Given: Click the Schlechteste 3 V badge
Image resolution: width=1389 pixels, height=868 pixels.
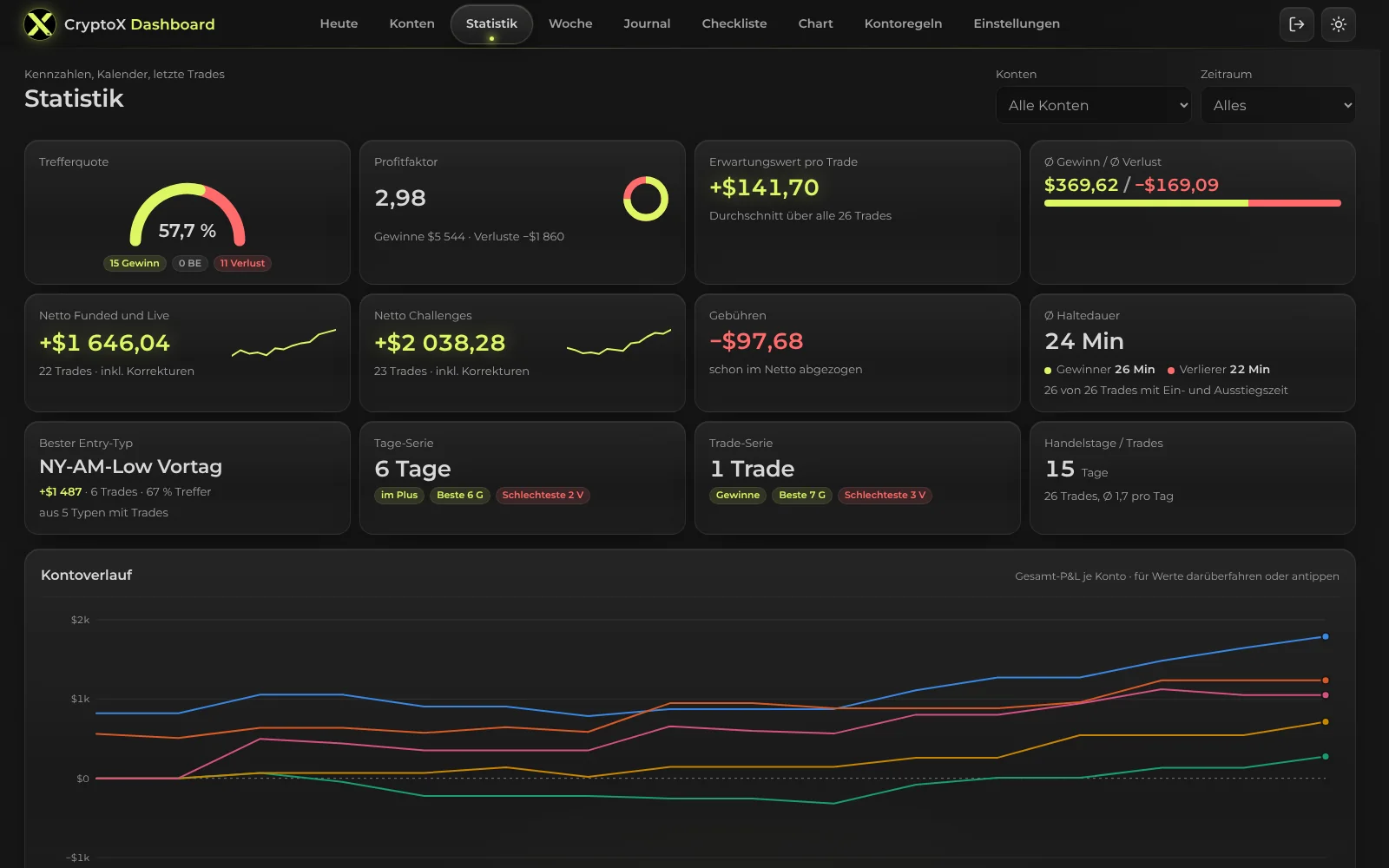Looking at the screenshot, I should click(885, 495).
